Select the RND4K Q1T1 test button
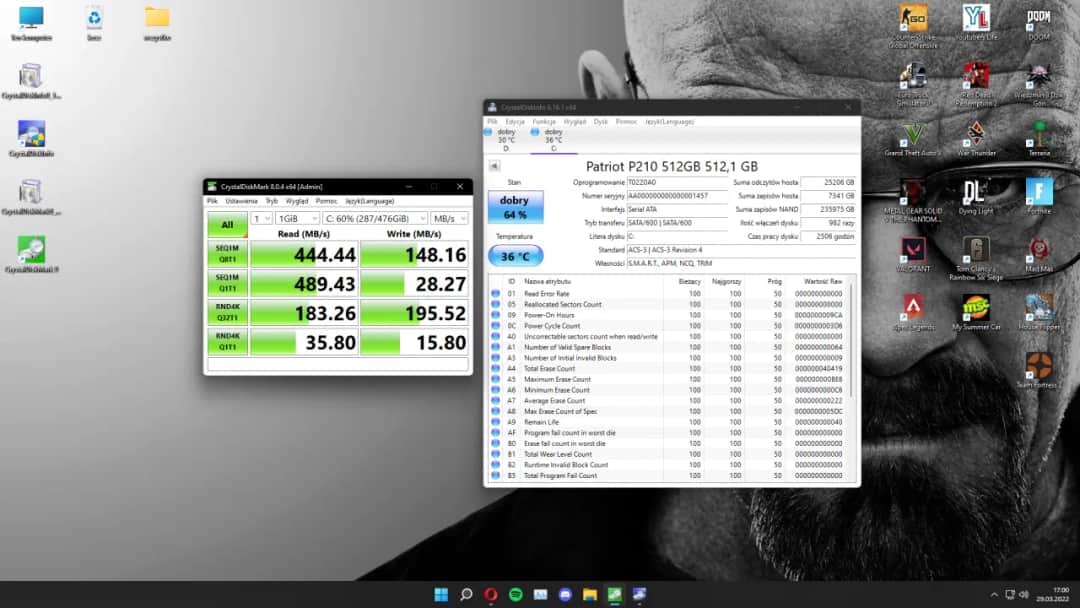 pos(227,341)
